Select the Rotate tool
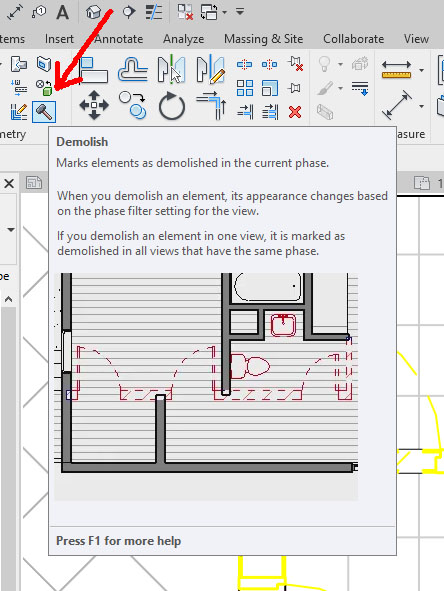 coord(171,106)
